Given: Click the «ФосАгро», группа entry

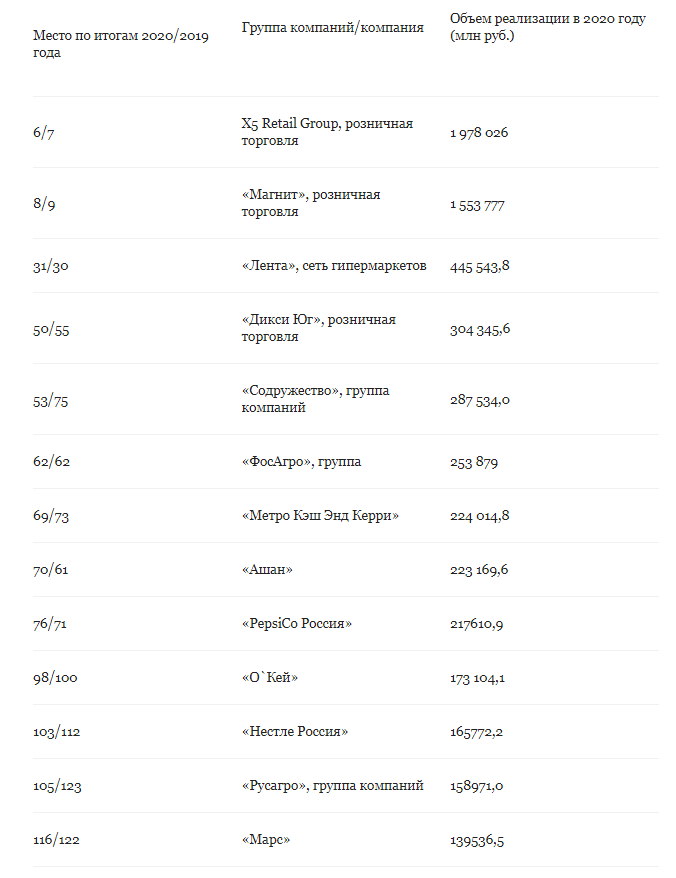Looking at the screenshot, I should pyautogui.click(x=301, y=461).
